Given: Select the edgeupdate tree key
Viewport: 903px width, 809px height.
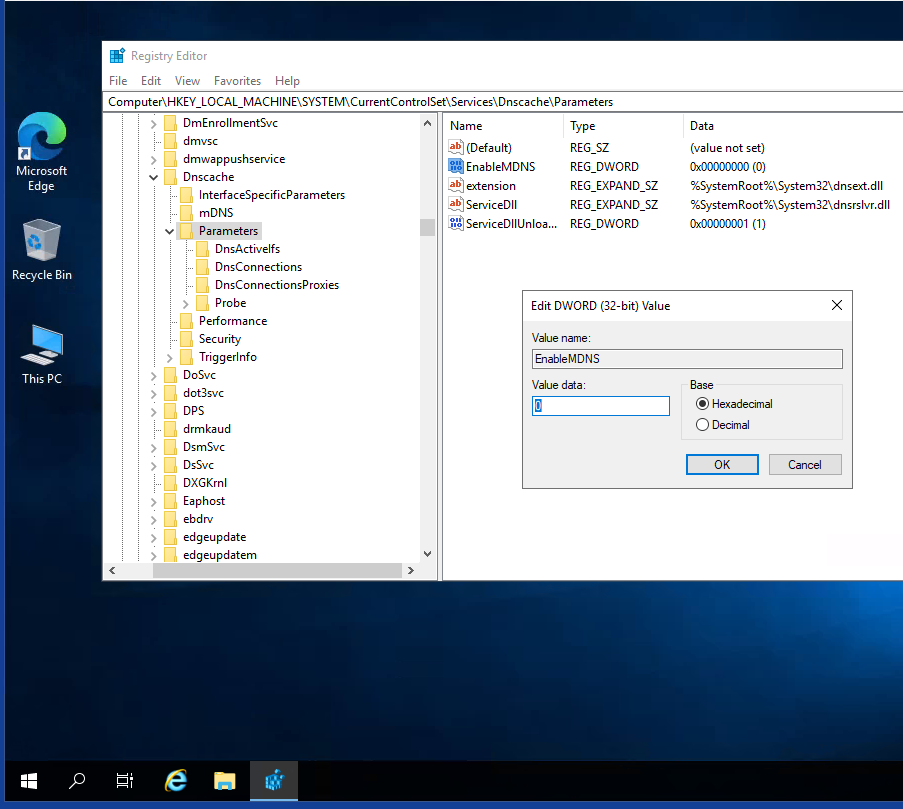Looking at the screenshot, I should click(214, 537).
